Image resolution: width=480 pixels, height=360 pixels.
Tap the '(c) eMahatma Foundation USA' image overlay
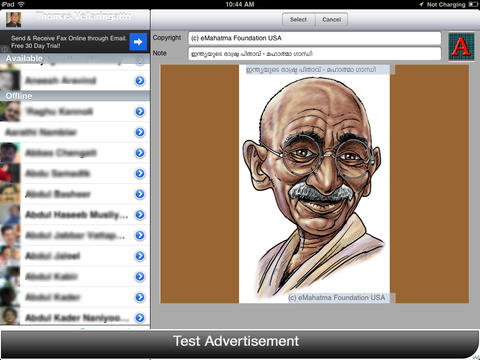click(x=337, y=298)
